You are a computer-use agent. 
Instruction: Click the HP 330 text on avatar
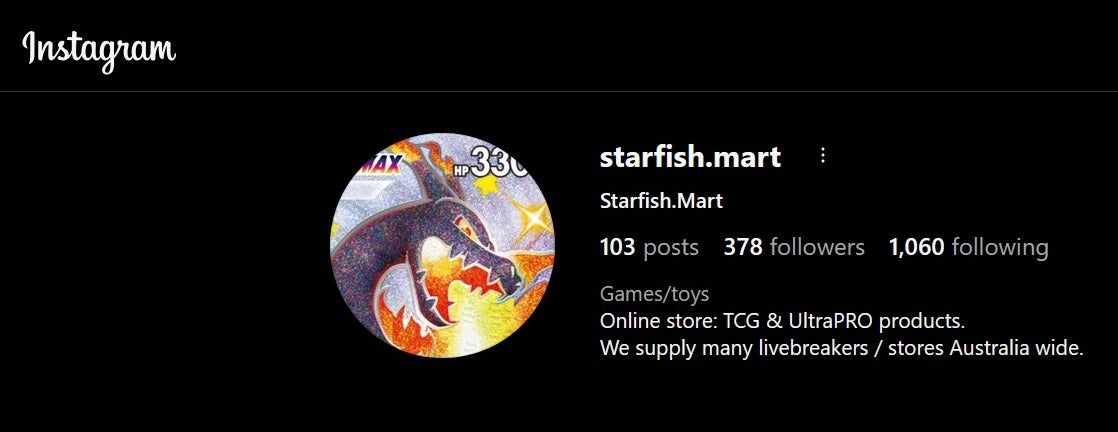(491, 164)
